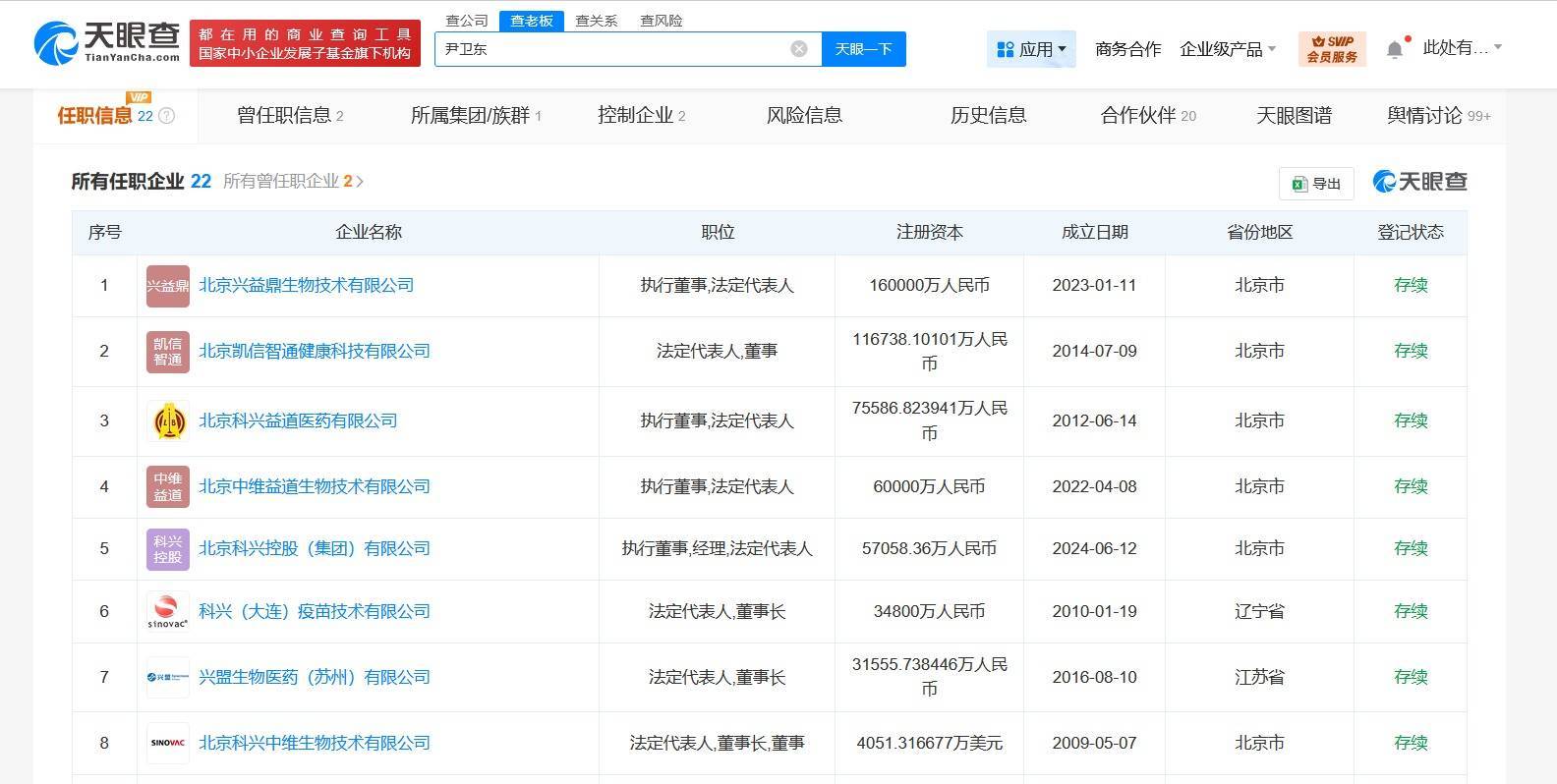Open the 曾任职信息 tab
The height and width of the screenshot is (784, 1557).
290,116
